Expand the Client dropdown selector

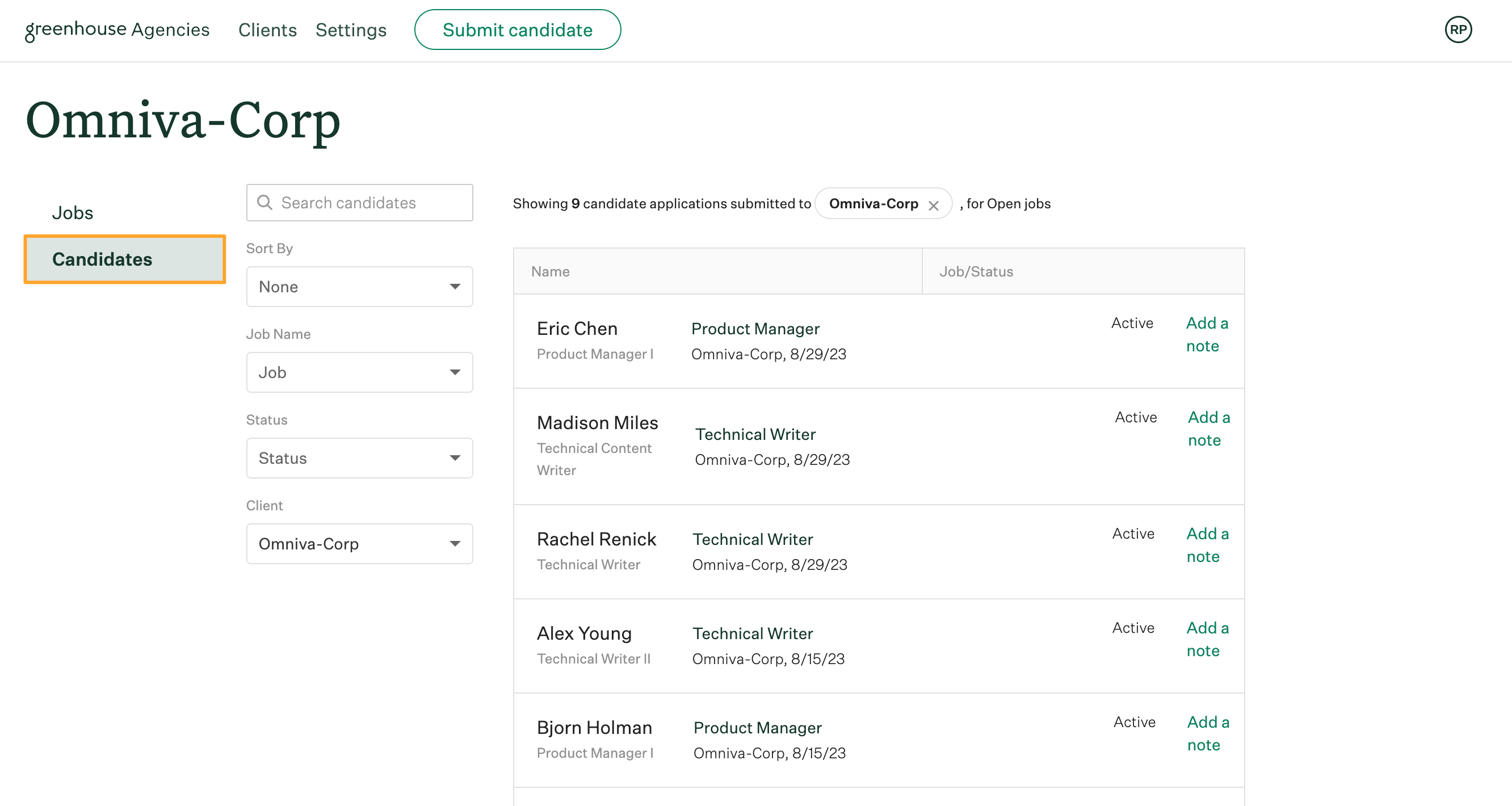pos(455,543)
